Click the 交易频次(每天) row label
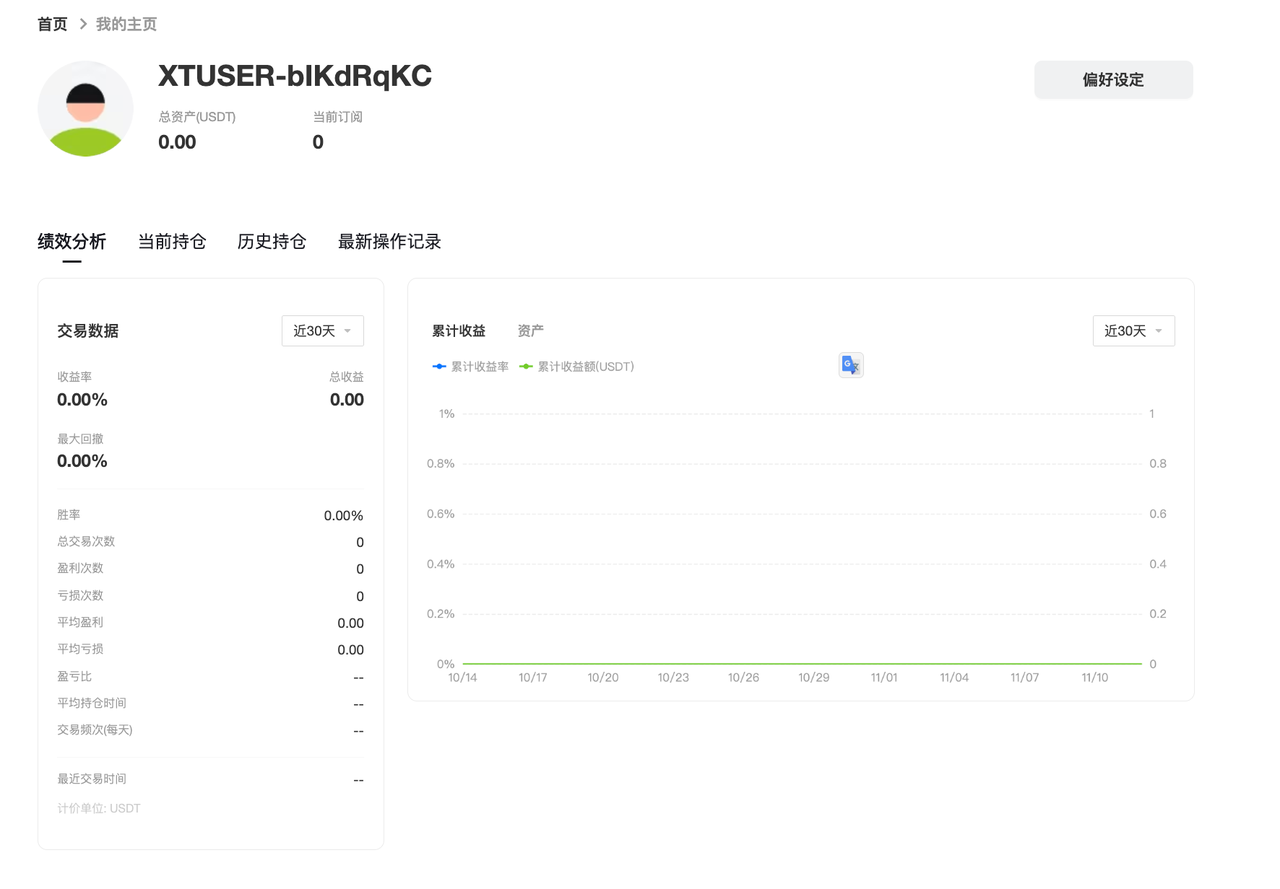Screen dimensions: 1280x889 95,731
